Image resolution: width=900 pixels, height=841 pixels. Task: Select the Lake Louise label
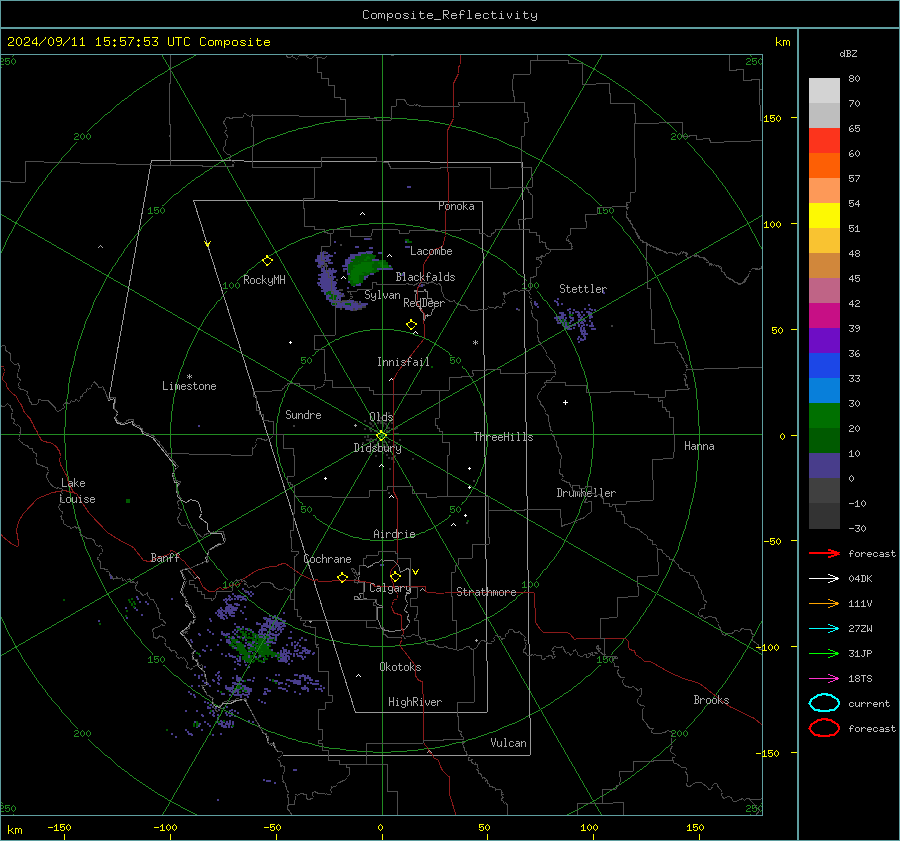77,491
